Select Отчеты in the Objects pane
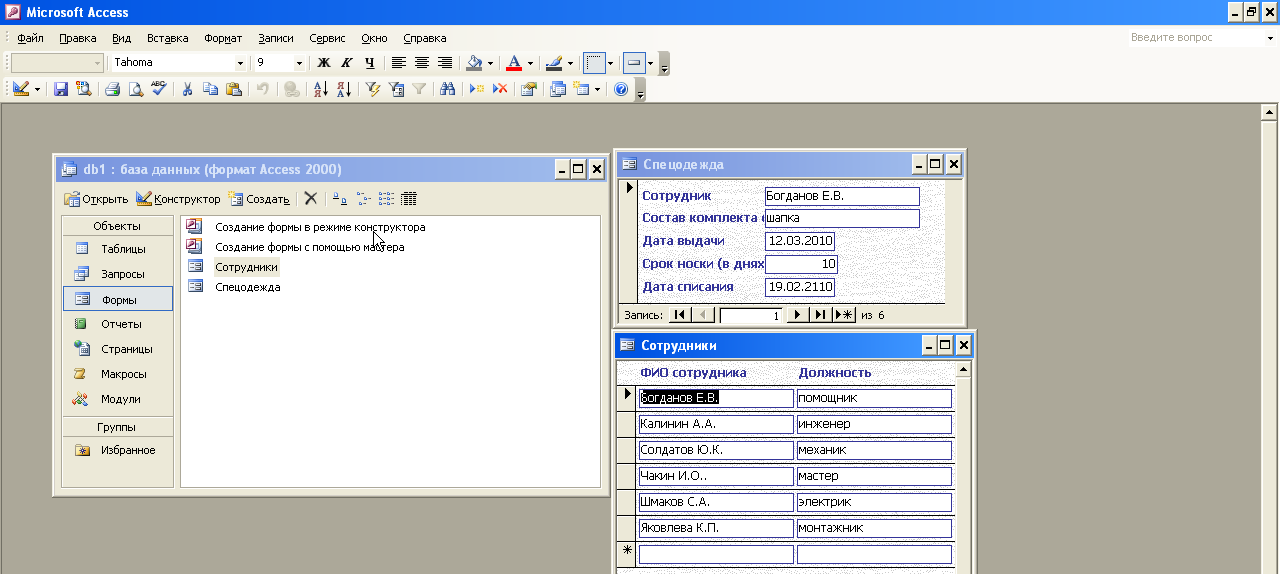 click(x=118, y=324)
